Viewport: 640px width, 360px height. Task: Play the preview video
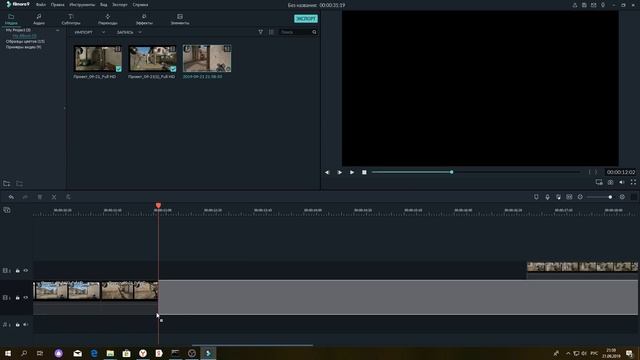(x=352, y=172)
